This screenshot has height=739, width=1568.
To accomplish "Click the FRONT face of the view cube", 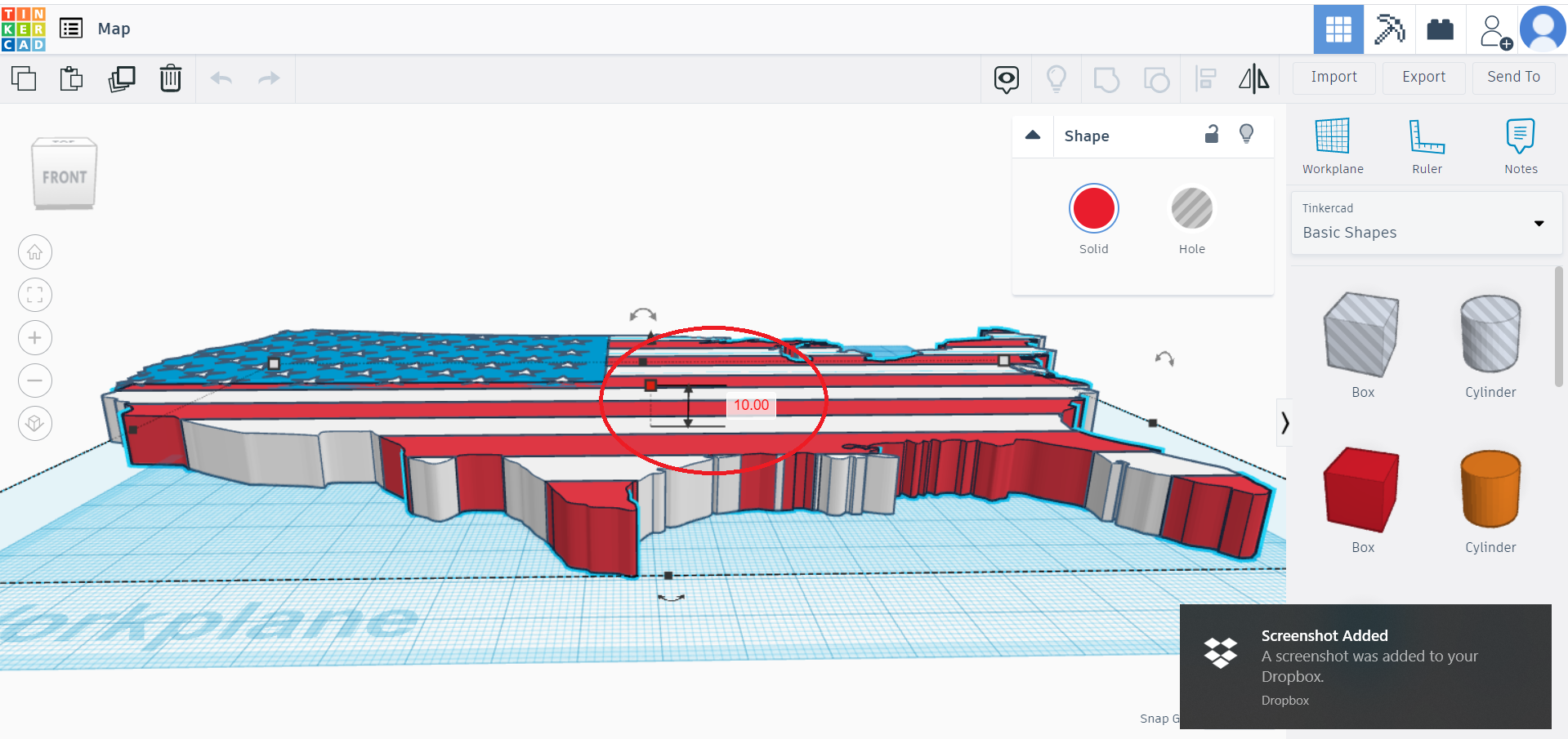I will [x=65, y=177].
